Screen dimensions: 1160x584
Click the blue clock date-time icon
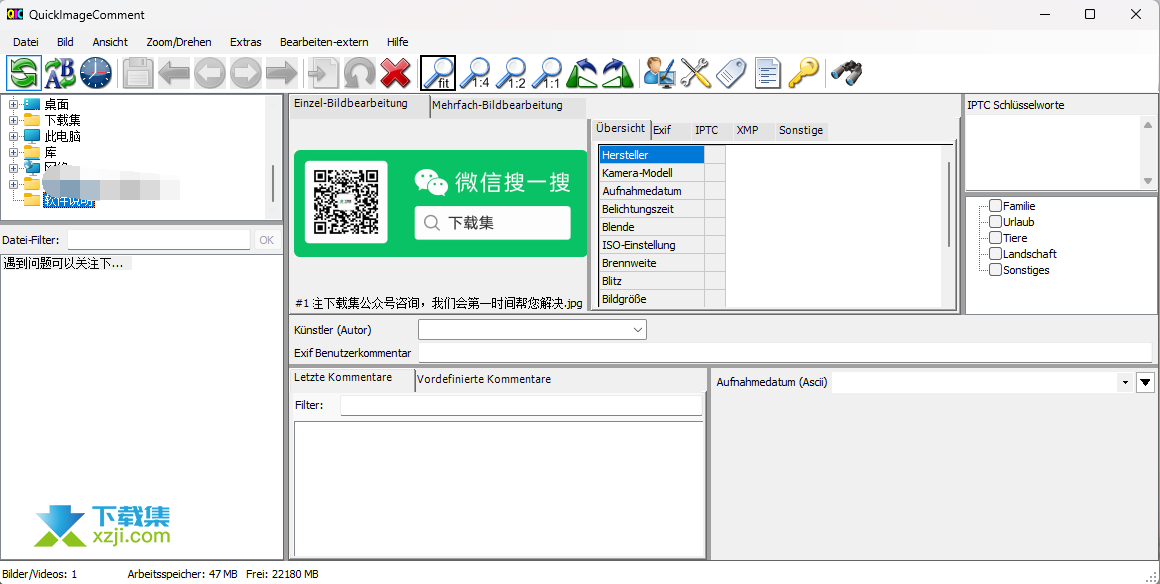tap(96, 73)
